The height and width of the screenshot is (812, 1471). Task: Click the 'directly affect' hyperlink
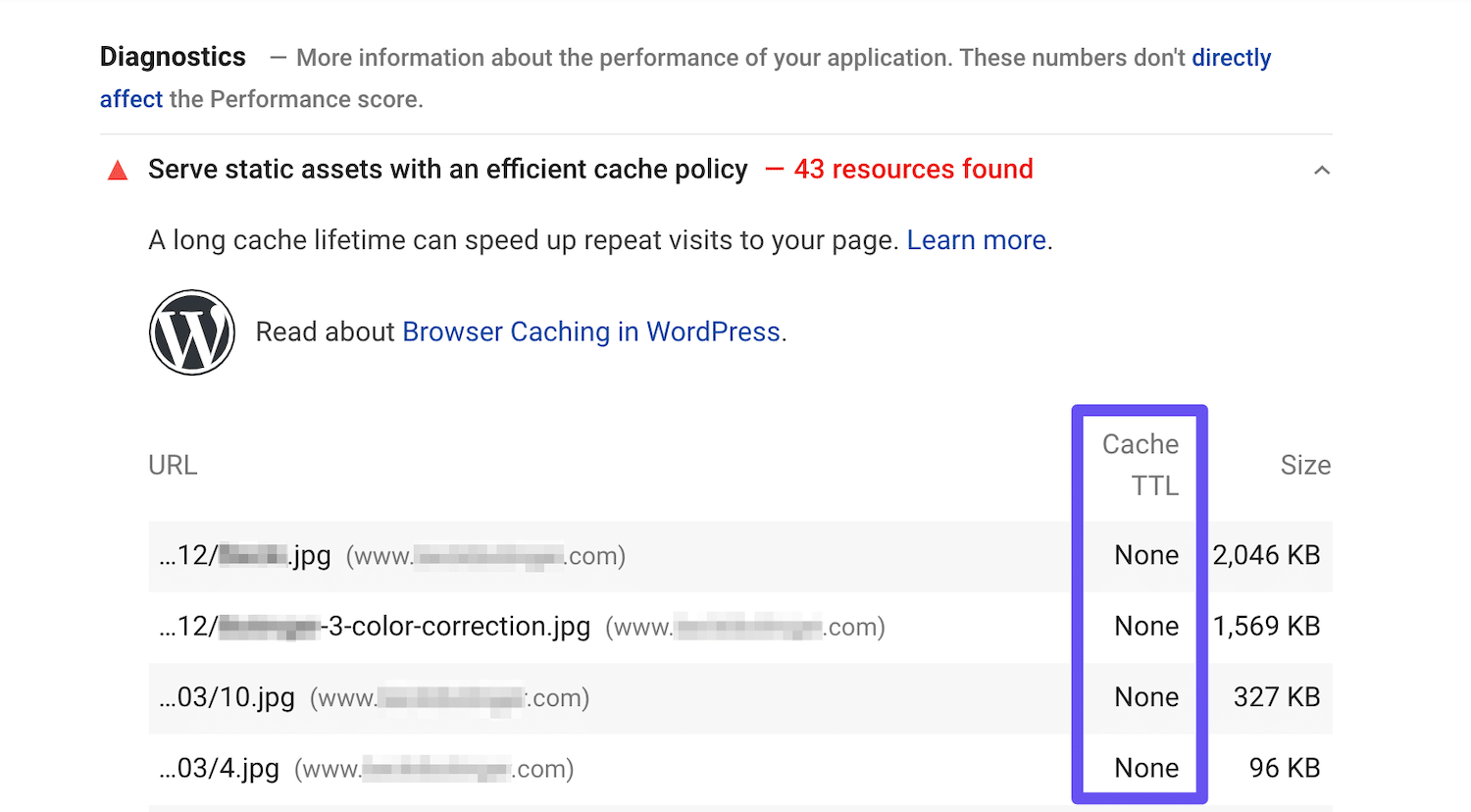1231,57
